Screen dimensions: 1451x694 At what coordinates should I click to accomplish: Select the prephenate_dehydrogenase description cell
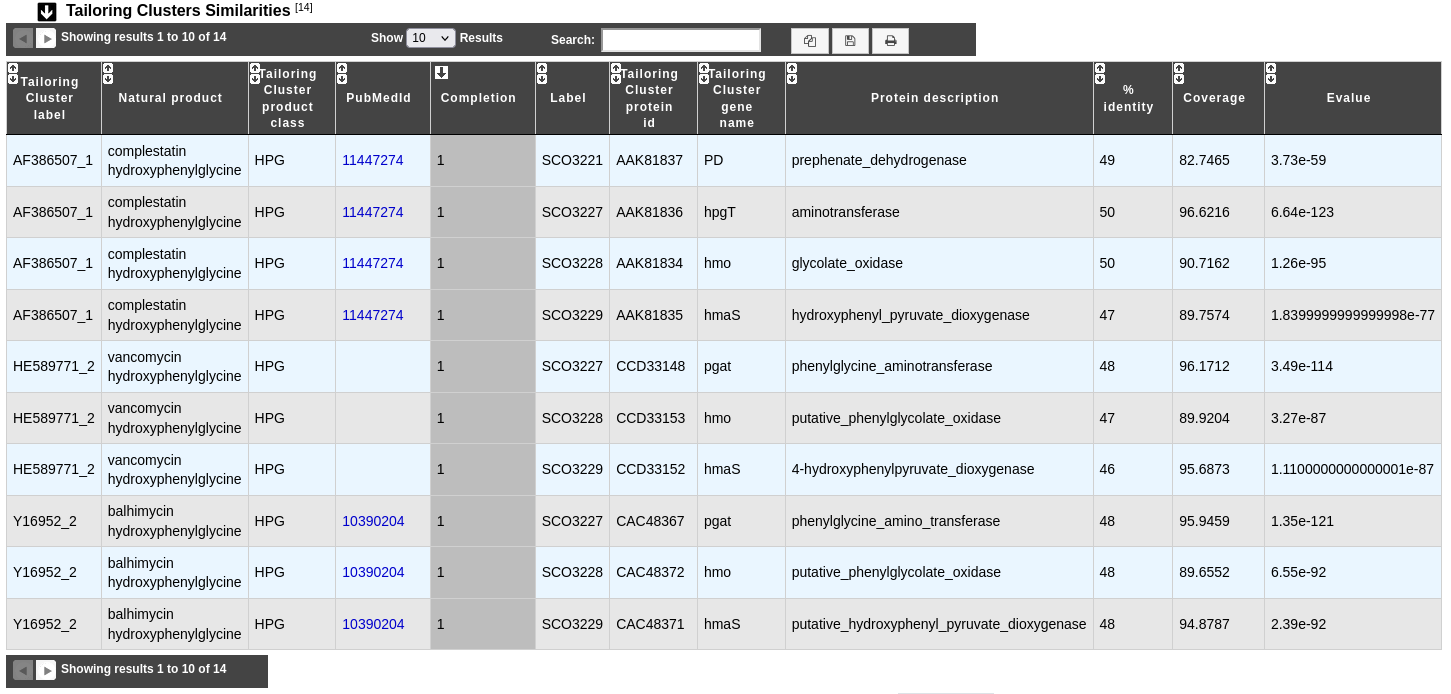939,160
